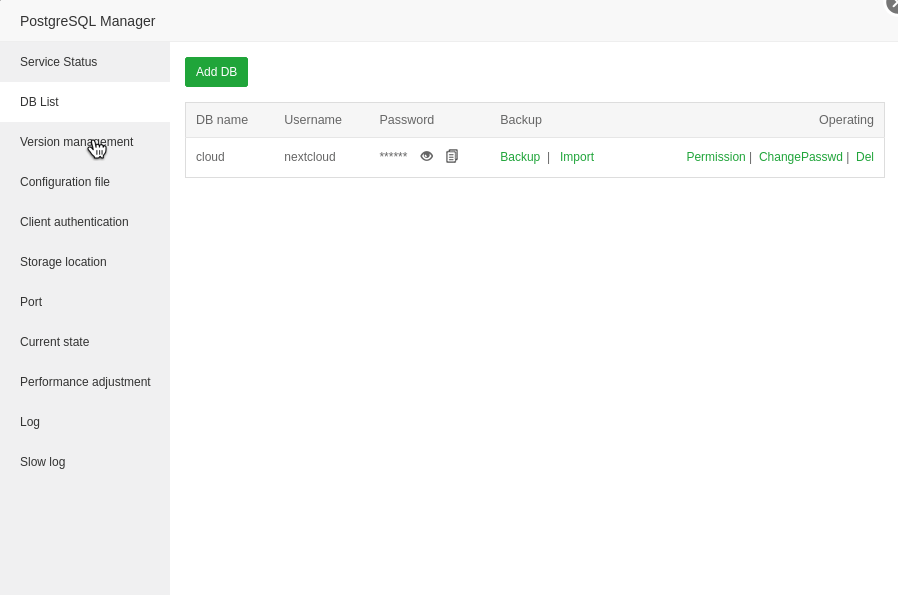Viewport: 898px width, 595px height.
Task: View the Current state page
Action: click(85, 342)
